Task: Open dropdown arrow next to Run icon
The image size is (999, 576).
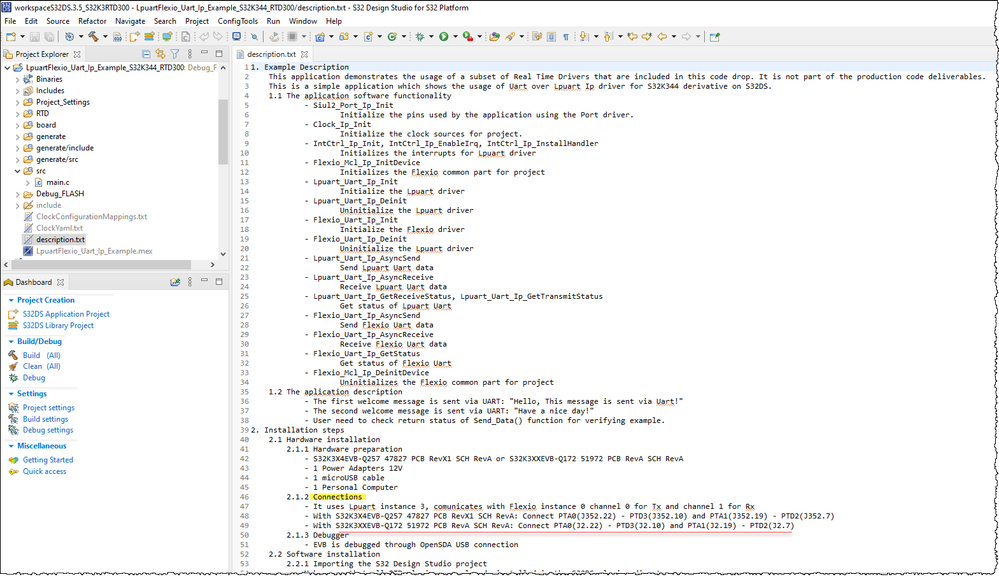Action: click(x=456, y=37)
